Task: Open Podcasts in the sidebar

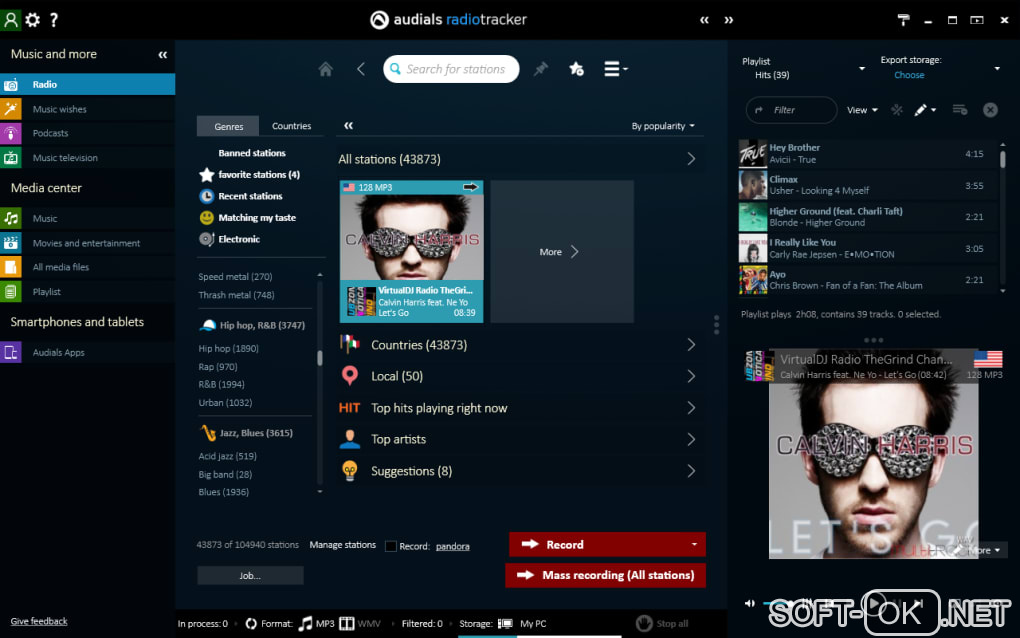Action: [x=88, y=133]
